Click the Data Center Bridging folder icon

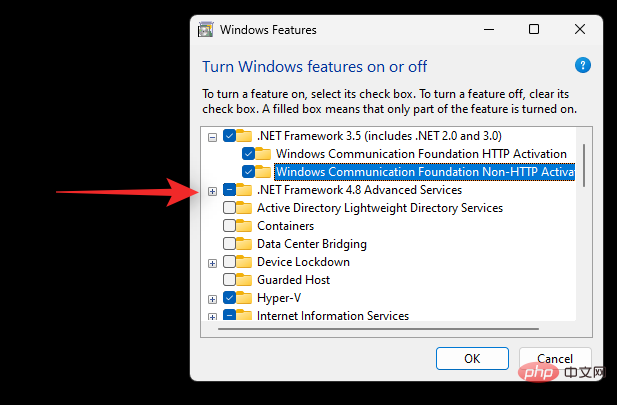tap(245, 244)
